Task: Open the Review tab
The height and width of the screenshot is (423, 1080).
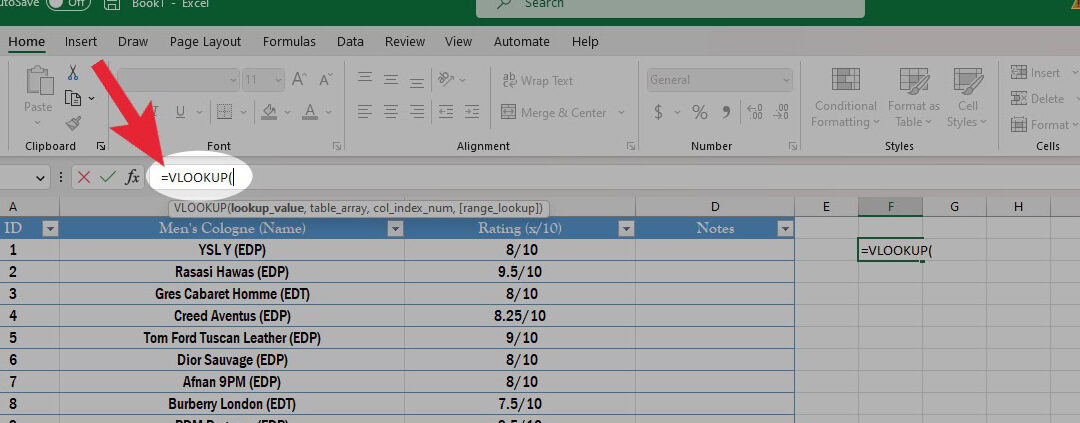Action: (405, 41)
